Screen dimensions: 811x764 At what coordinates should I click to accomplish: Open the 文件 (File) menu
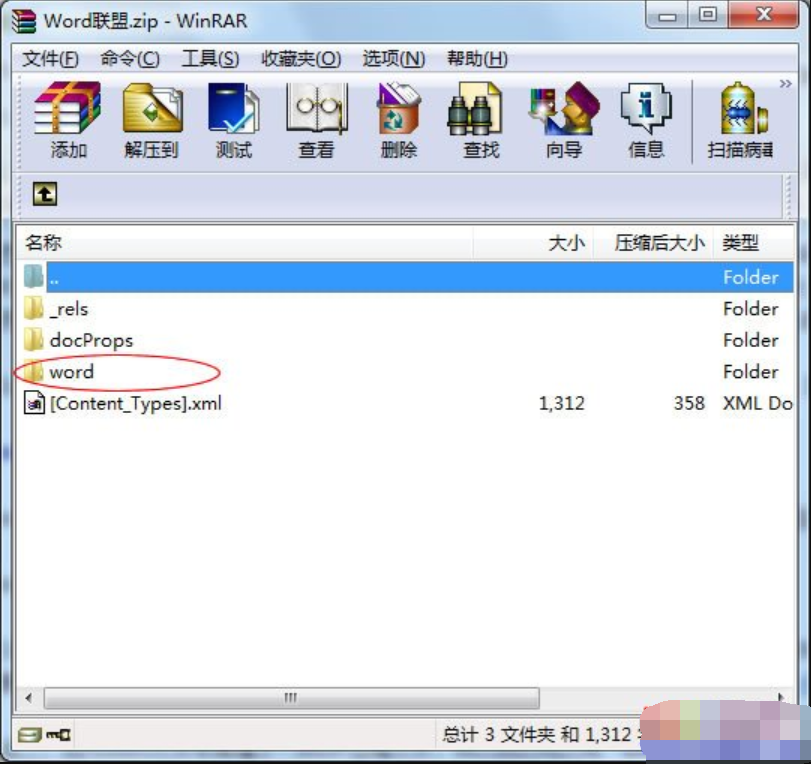pos(41,59)
